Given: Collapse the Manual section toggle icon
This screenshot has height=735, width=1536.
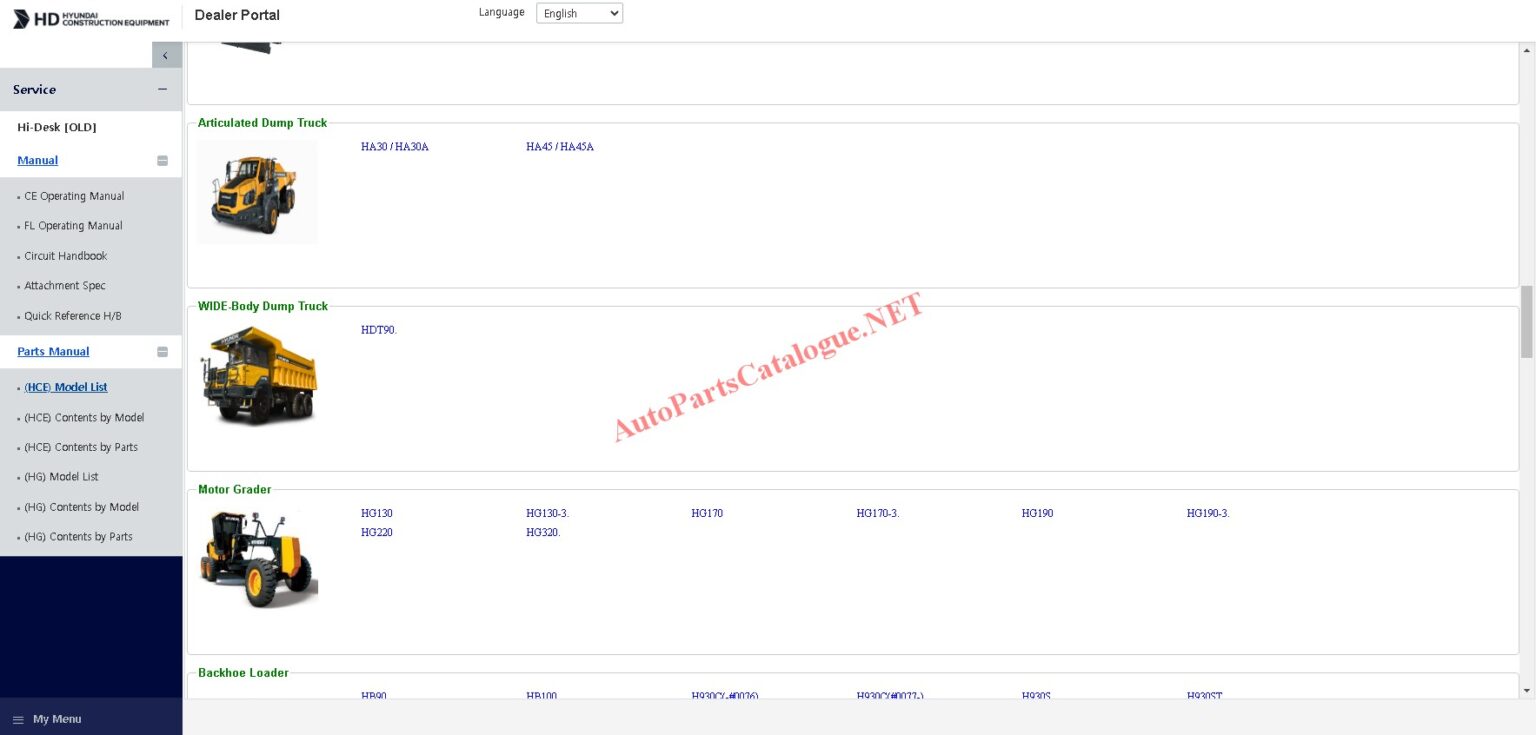Looking at the screenshot, I should tap(162, 161).
